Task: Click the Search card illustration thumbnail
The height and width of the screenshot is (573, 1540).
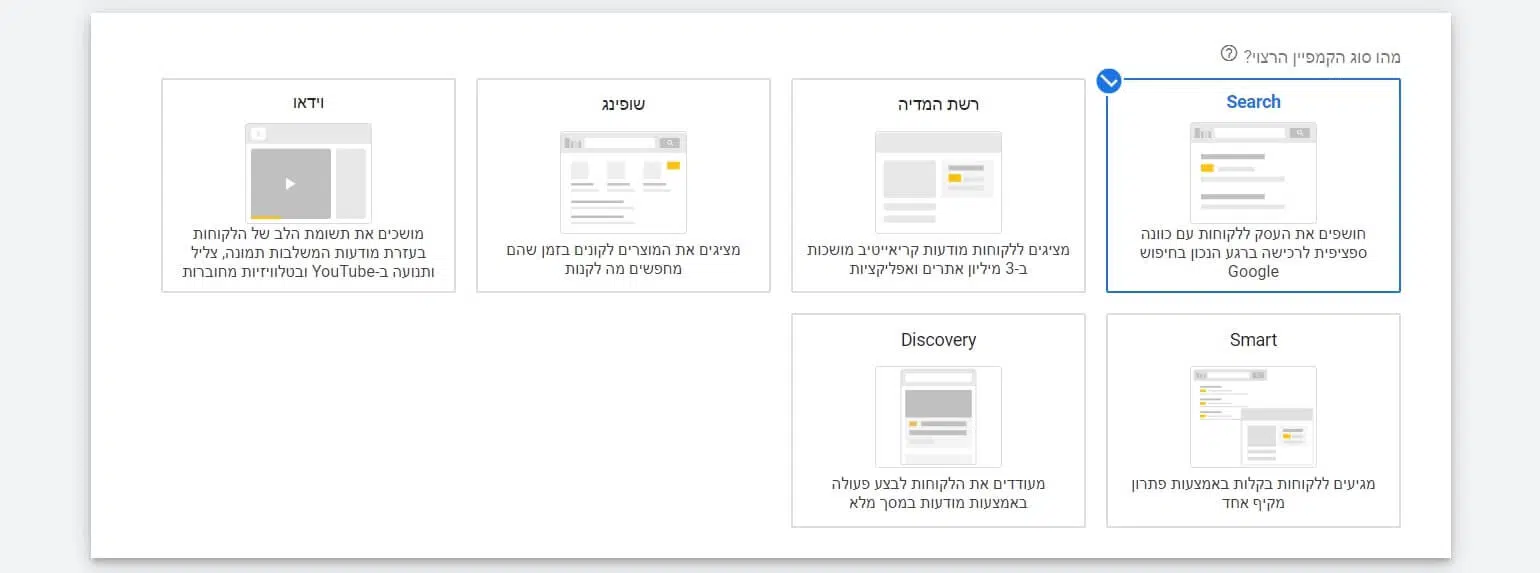Action: pos(1253,172)
